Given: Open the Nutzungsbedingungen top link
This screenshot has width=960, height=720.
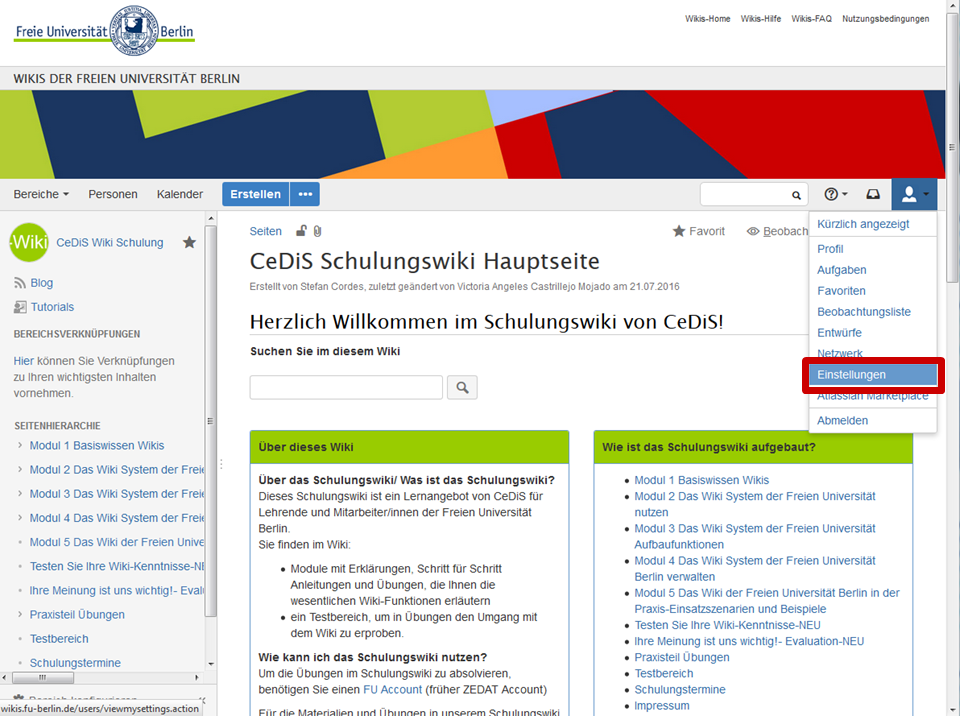Looking at the screenshot, I should 885,19.
